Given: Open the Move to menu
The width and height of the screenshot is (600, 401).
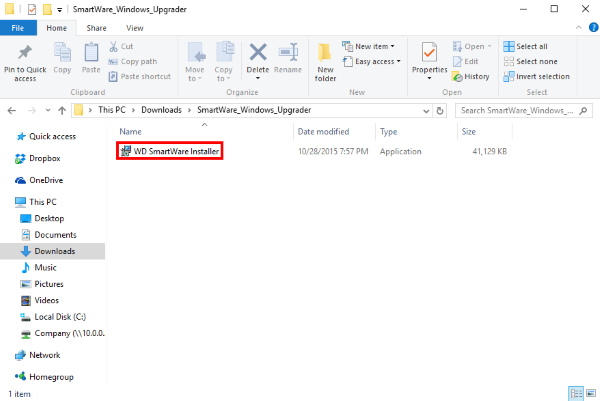Looking at the screenshot, I should coord(195,62).
